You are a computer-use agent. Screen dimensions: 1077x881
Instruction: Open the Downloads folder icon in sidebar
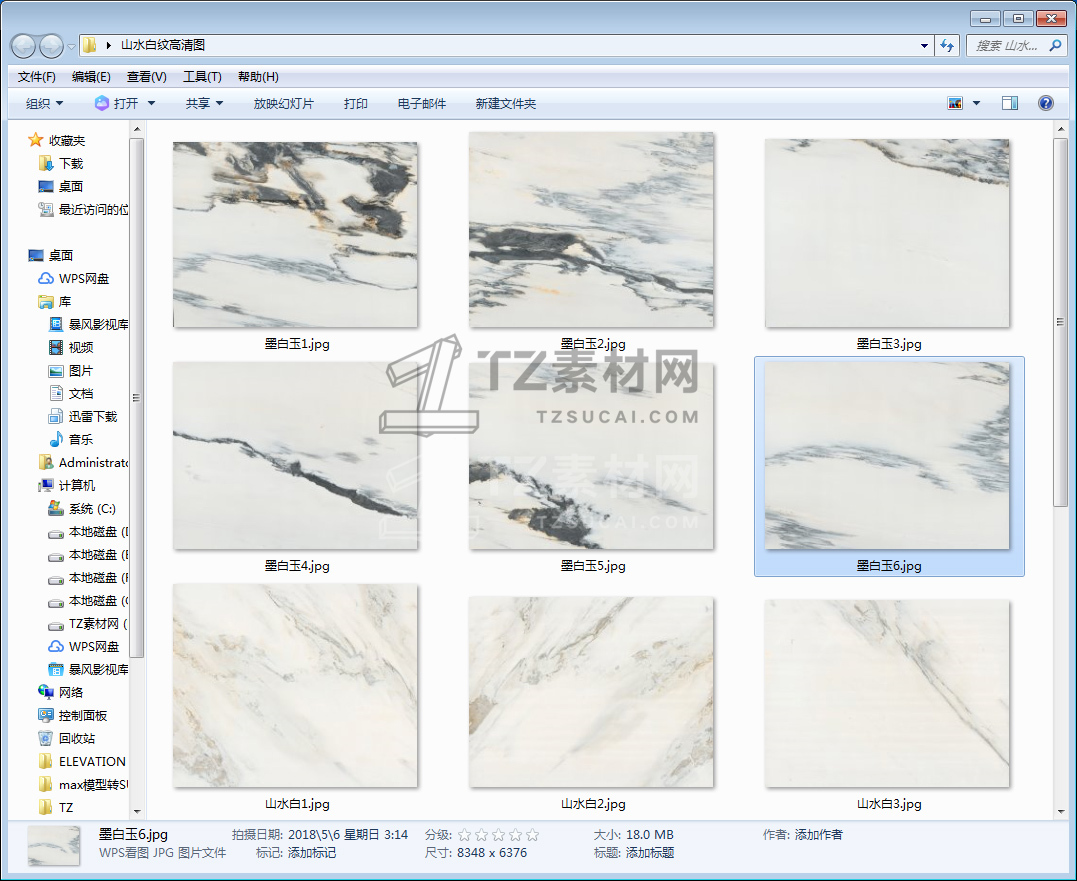tap(46, 163)
